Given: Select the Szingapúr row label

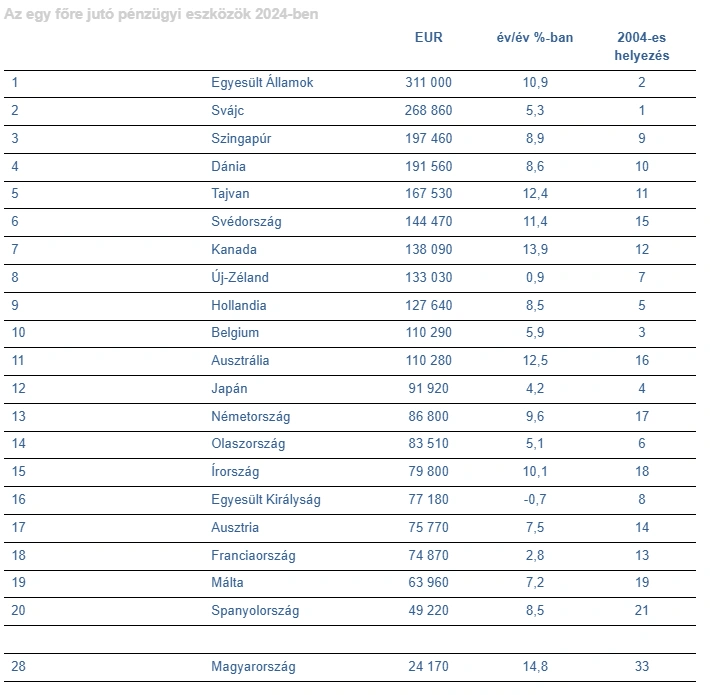Looking at the screenshot, I should pos(241,139).
